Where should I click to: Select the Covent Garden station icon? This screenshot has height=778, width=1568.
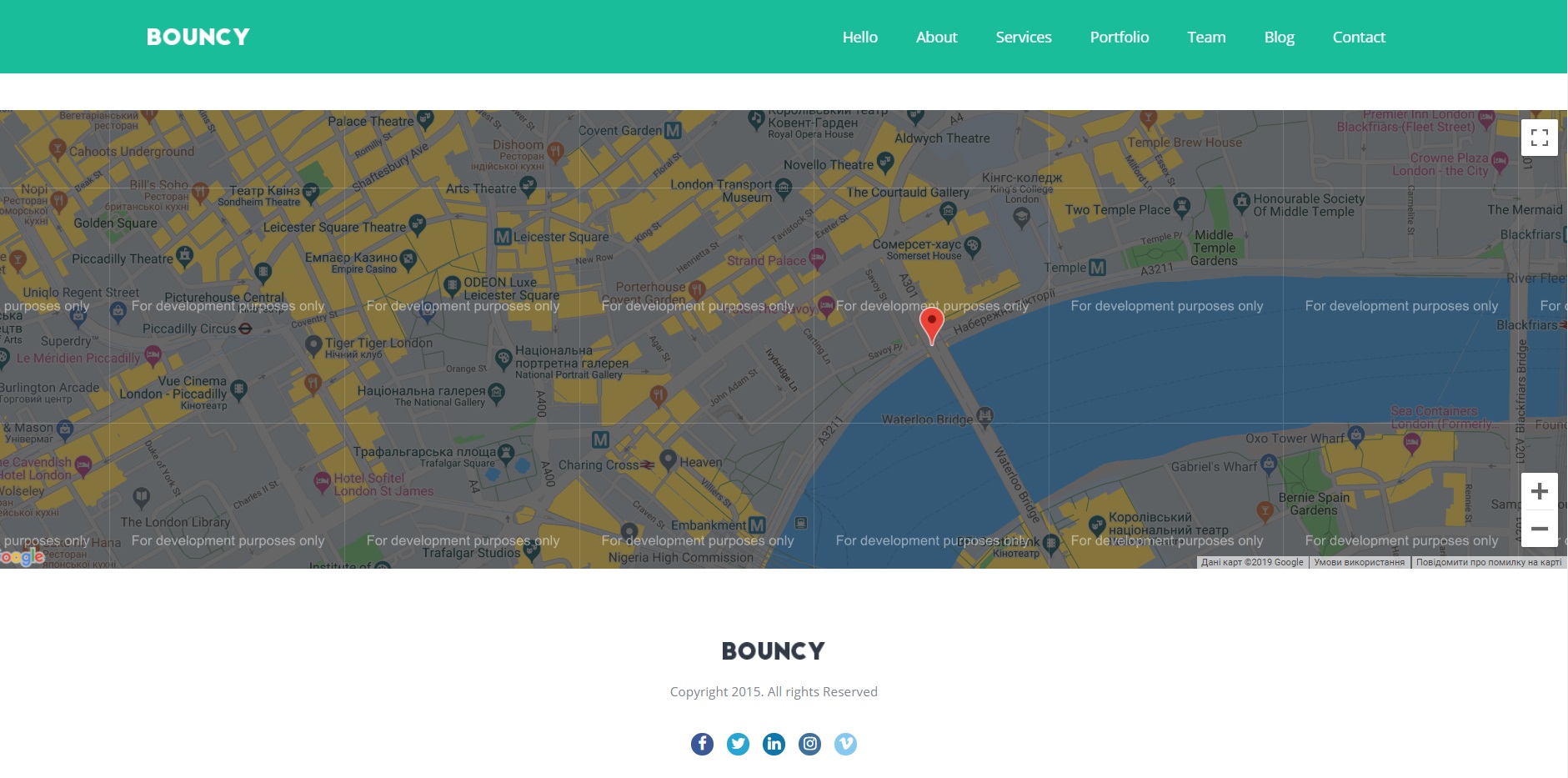(x=673, y=131)
